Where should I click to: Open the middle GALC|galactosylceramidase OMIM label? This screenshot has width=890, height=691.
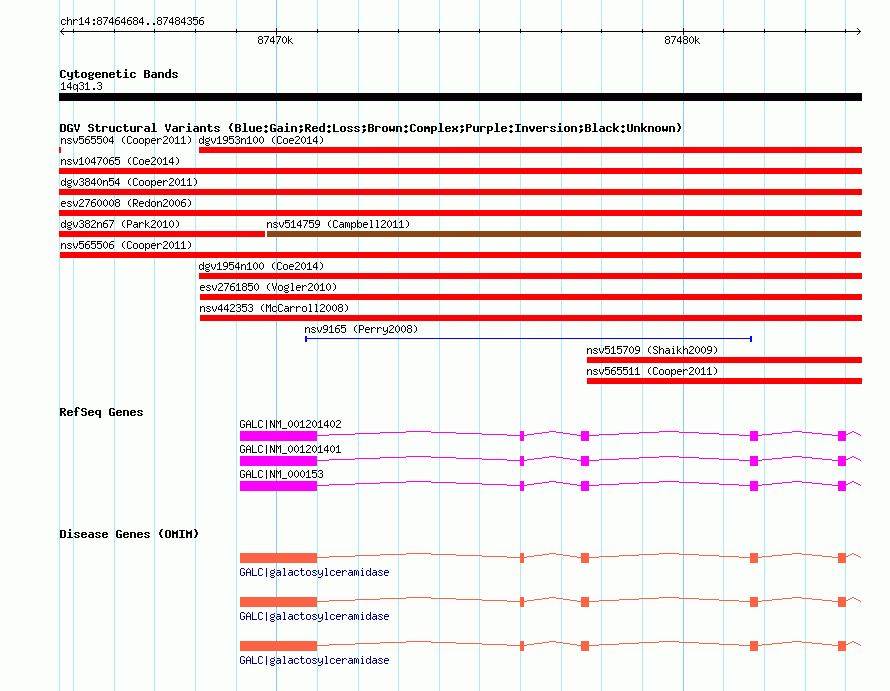tap(314, 616)
